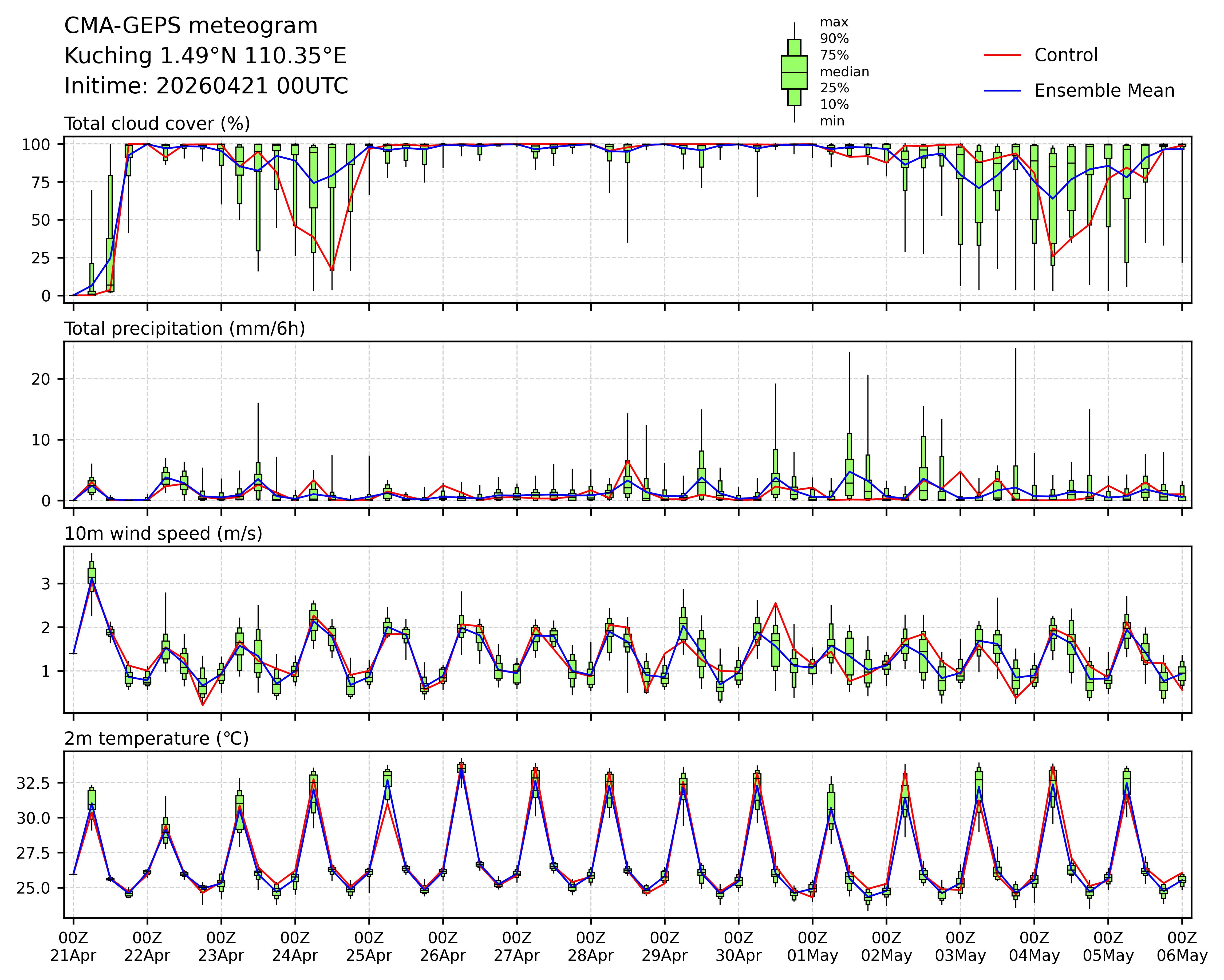
Task: Click the 'Total cloud cover (%)' panel title
Action: point(157,124)
